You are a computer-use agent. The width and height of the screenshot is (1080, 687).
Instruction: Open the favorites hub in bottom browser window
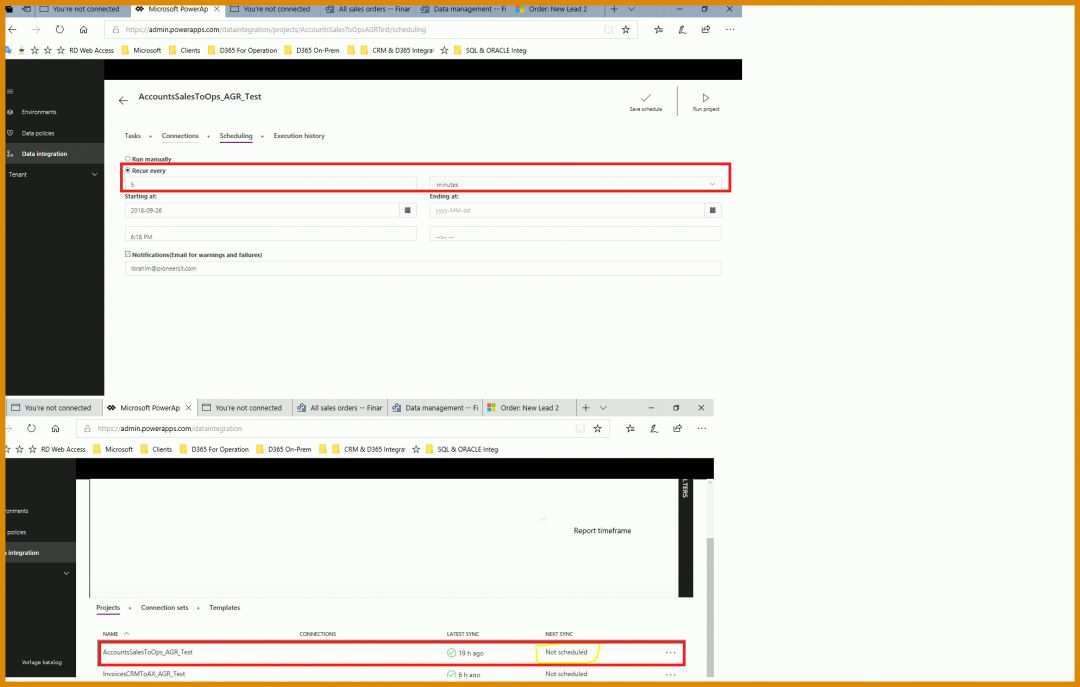[x=630, y=429]
